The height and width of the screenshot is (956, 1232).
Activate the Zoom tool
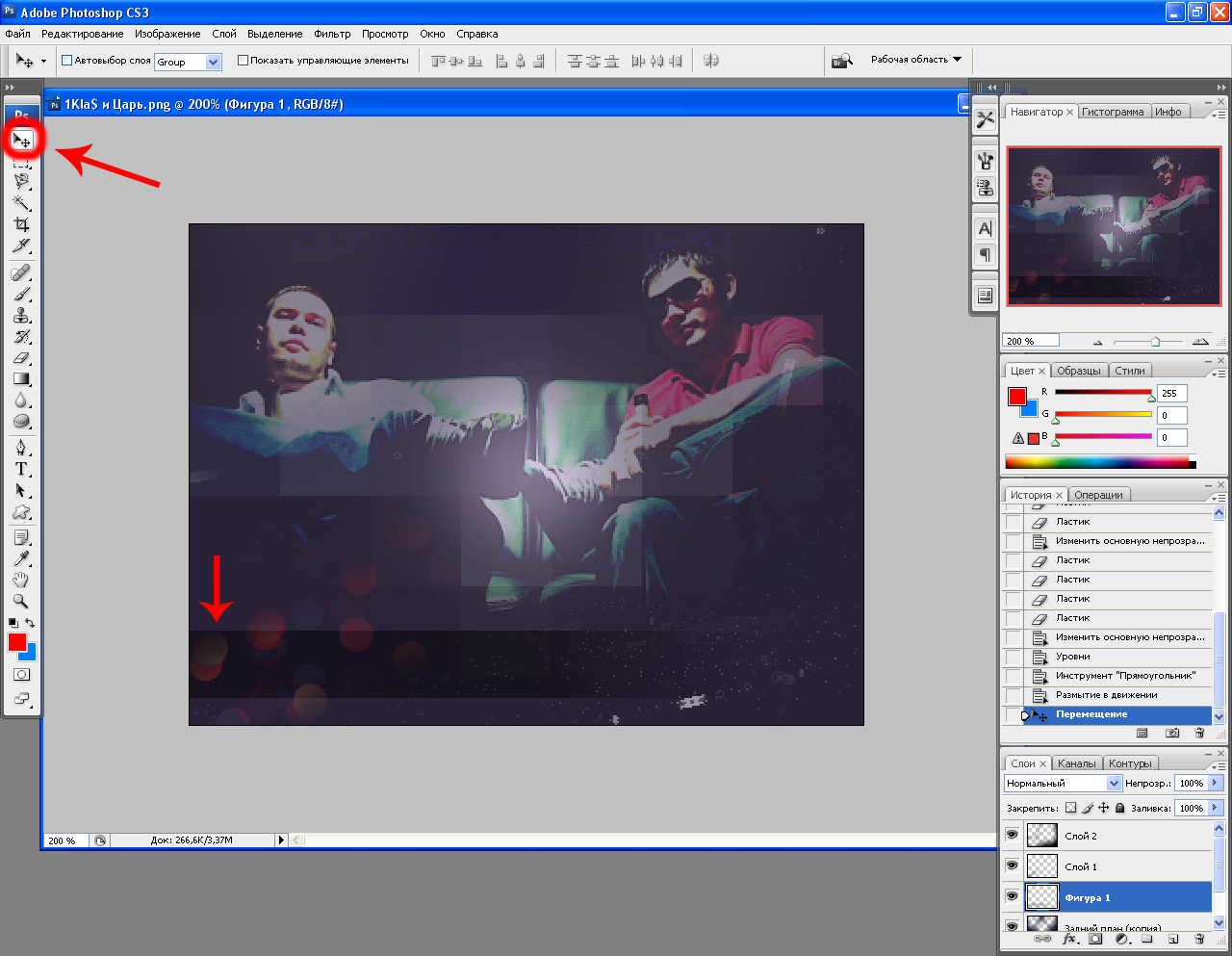pyautogui.click(x=21, y=601)
